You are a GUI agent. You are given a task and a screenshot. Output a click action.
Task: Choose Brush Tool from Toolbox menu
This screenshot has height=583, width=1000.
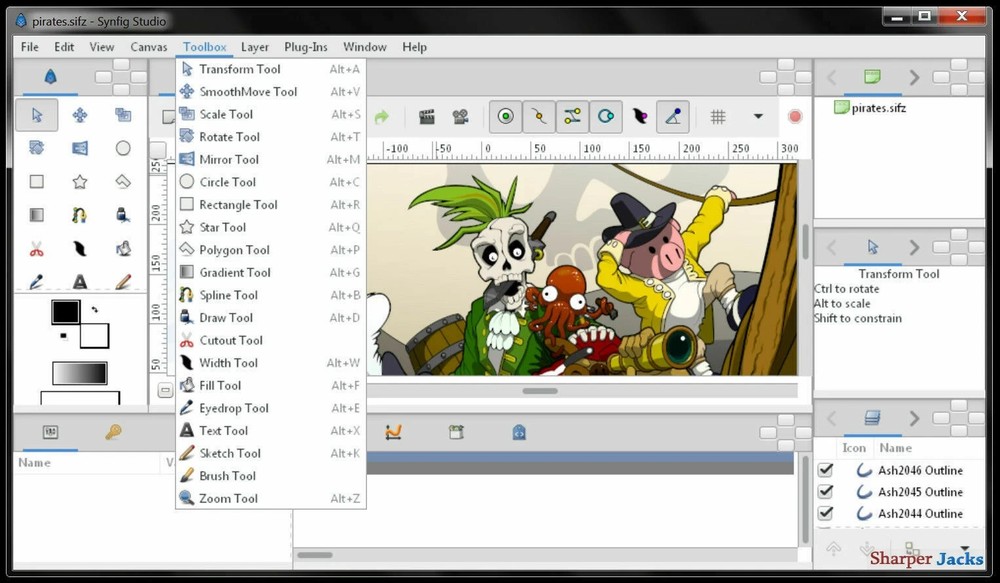270,476
